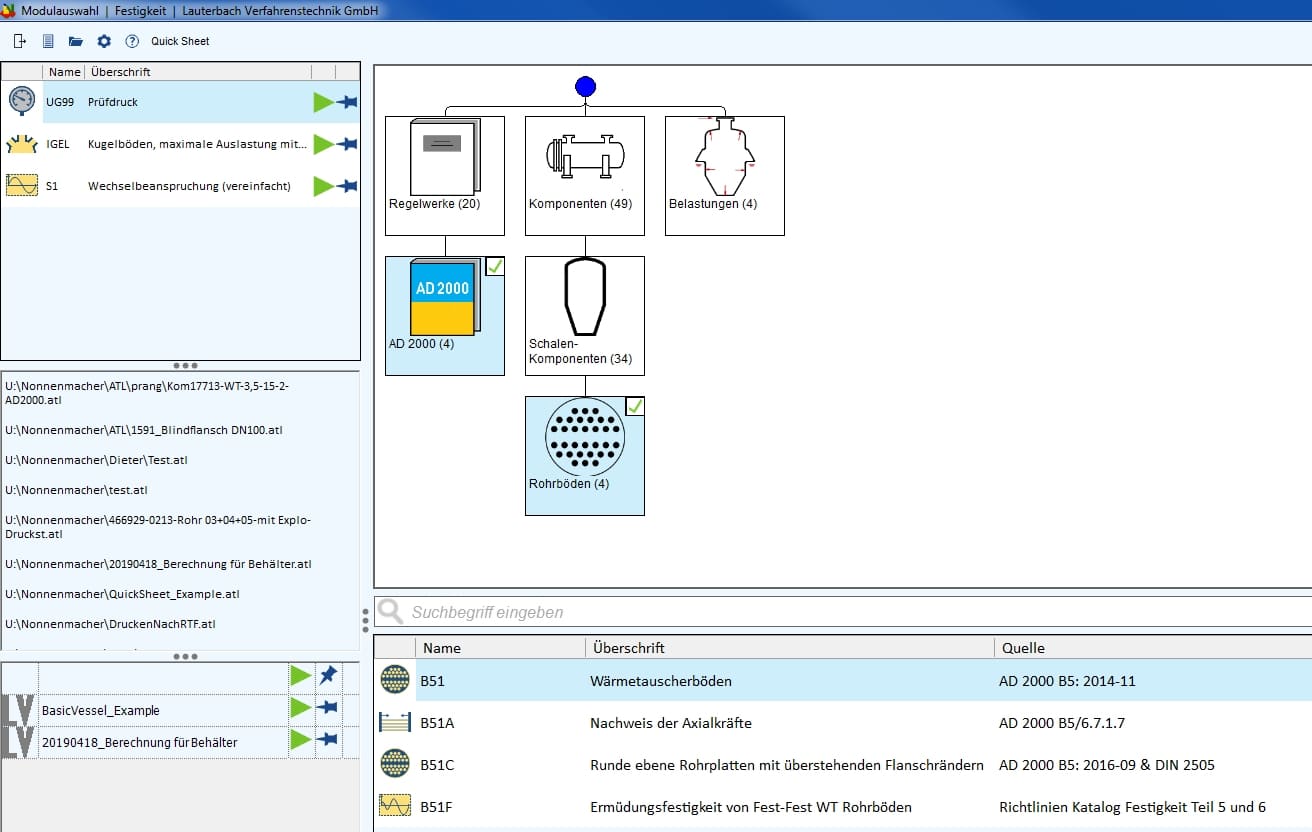
Task: Expand the Regelwerke (20) category
Action: coord(445,175)
